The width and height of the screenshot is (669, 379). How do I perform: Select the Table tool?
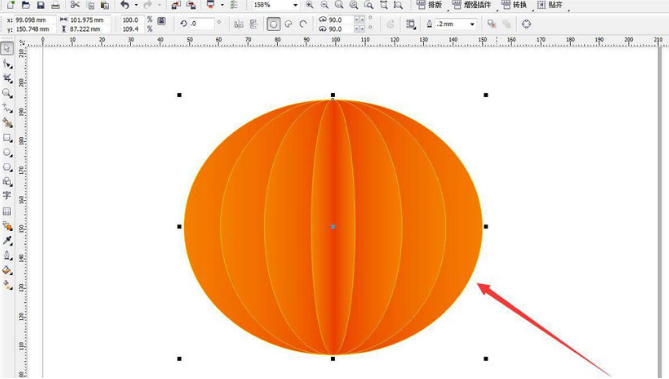pos(7,211)
